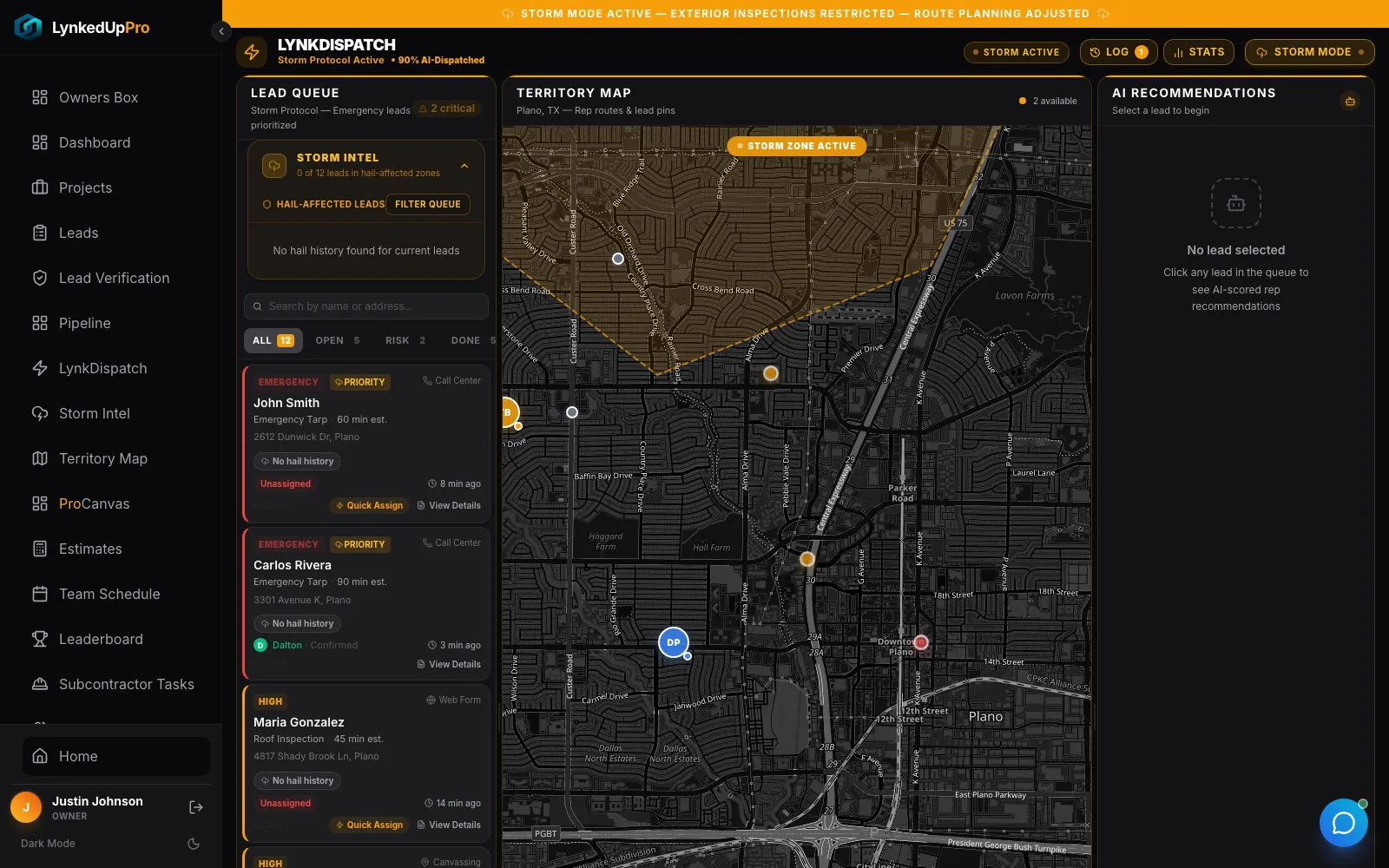Image resolution: width=1389 pixels, height=868 pixels.
Task: View Details for Maria Gonzalez
Action: 449,825
